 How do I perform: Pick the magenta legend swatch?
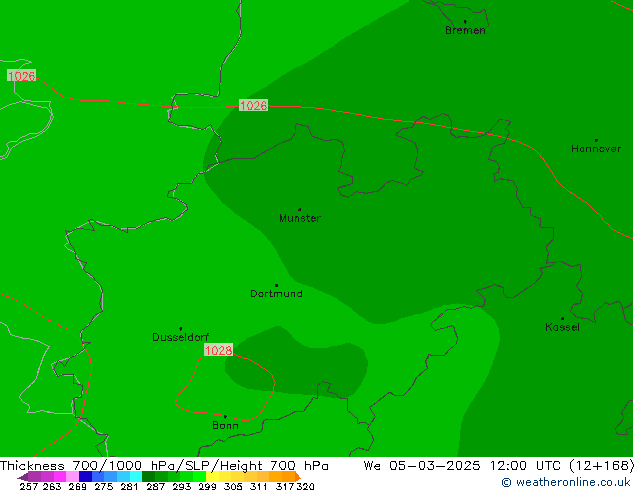tap(60, 476)
